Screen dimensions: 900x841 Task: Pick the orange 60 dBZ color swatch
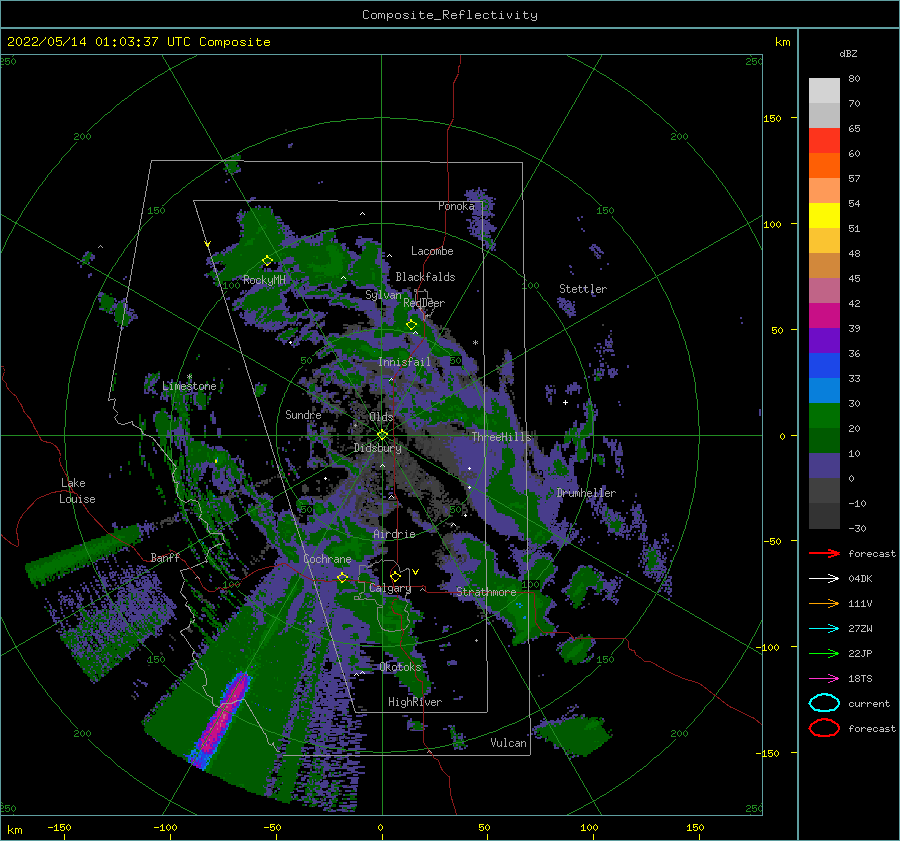point(824,165)
